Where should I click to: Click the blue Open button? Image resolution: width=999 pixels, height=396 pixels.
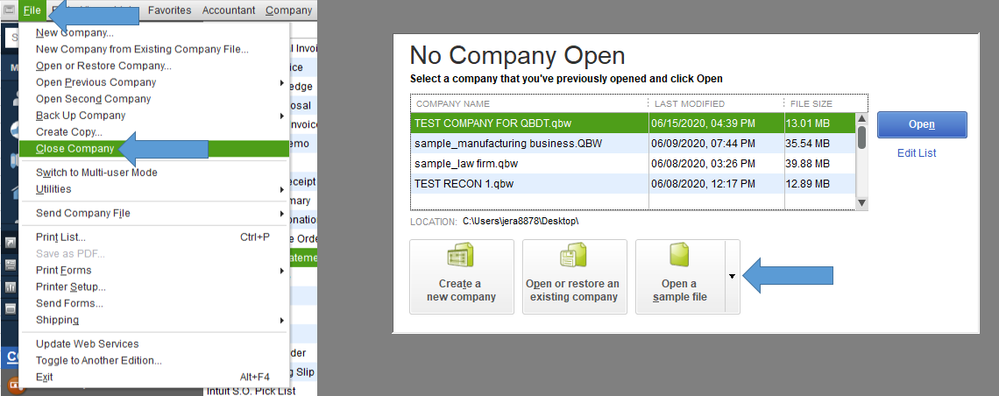coord(922,125)
